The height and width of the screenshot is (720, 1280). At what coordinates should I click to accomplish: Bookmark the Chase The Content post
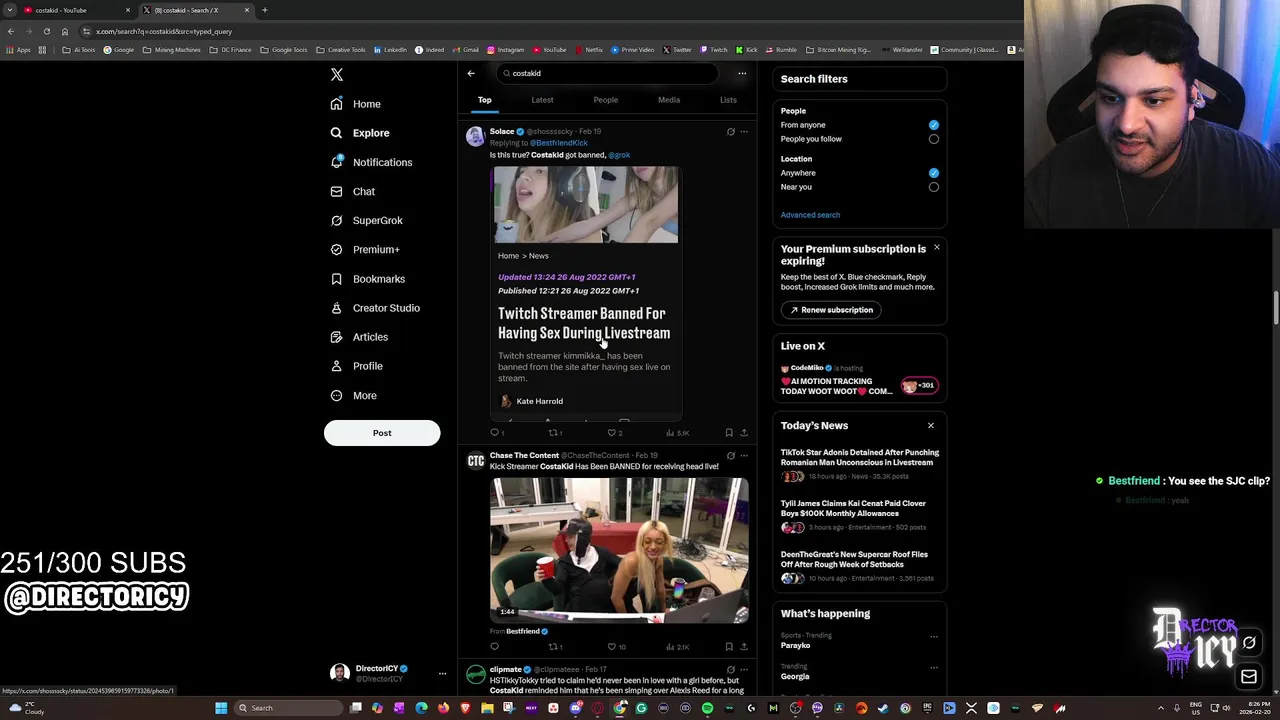[729, 647]
